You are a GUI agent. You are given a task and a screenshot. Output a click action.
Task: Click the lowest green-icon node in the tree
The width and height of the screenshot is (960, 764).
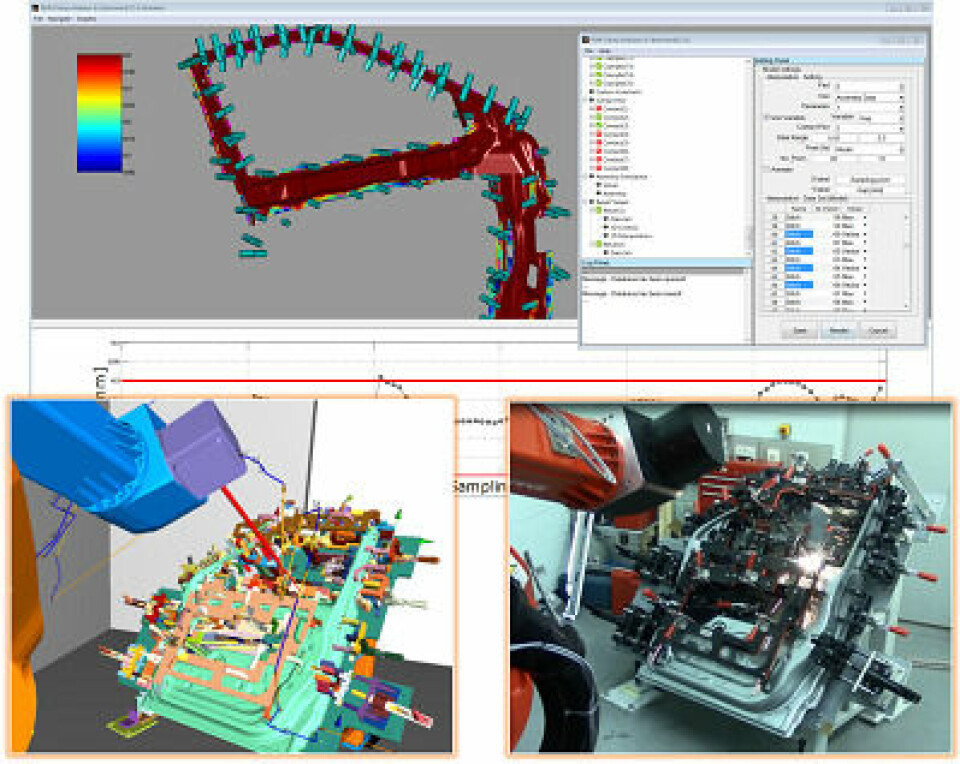[x=598, y=243]
